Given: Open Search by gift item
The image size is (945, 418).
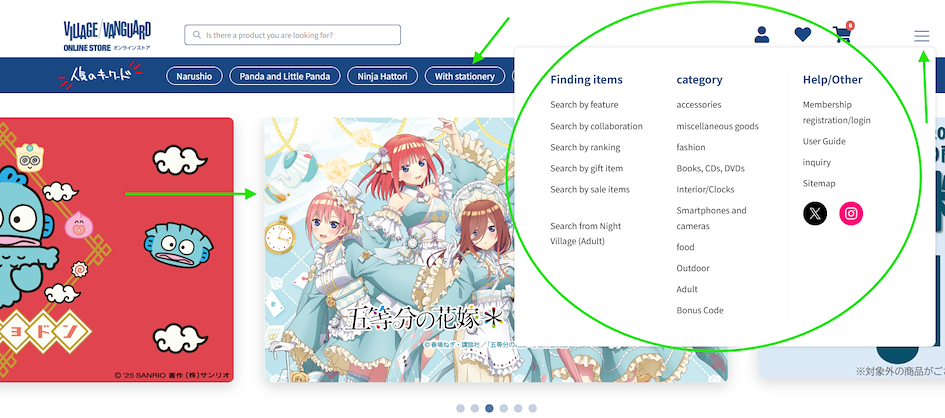Looking at the screenshot, I should pyautogui.click(x=586, y=169).
